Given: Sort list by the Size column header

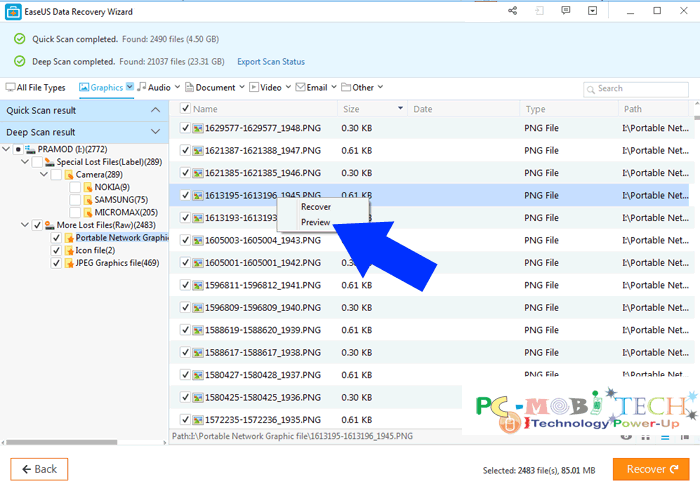Looking at the screenshot, I should (372, 109).
